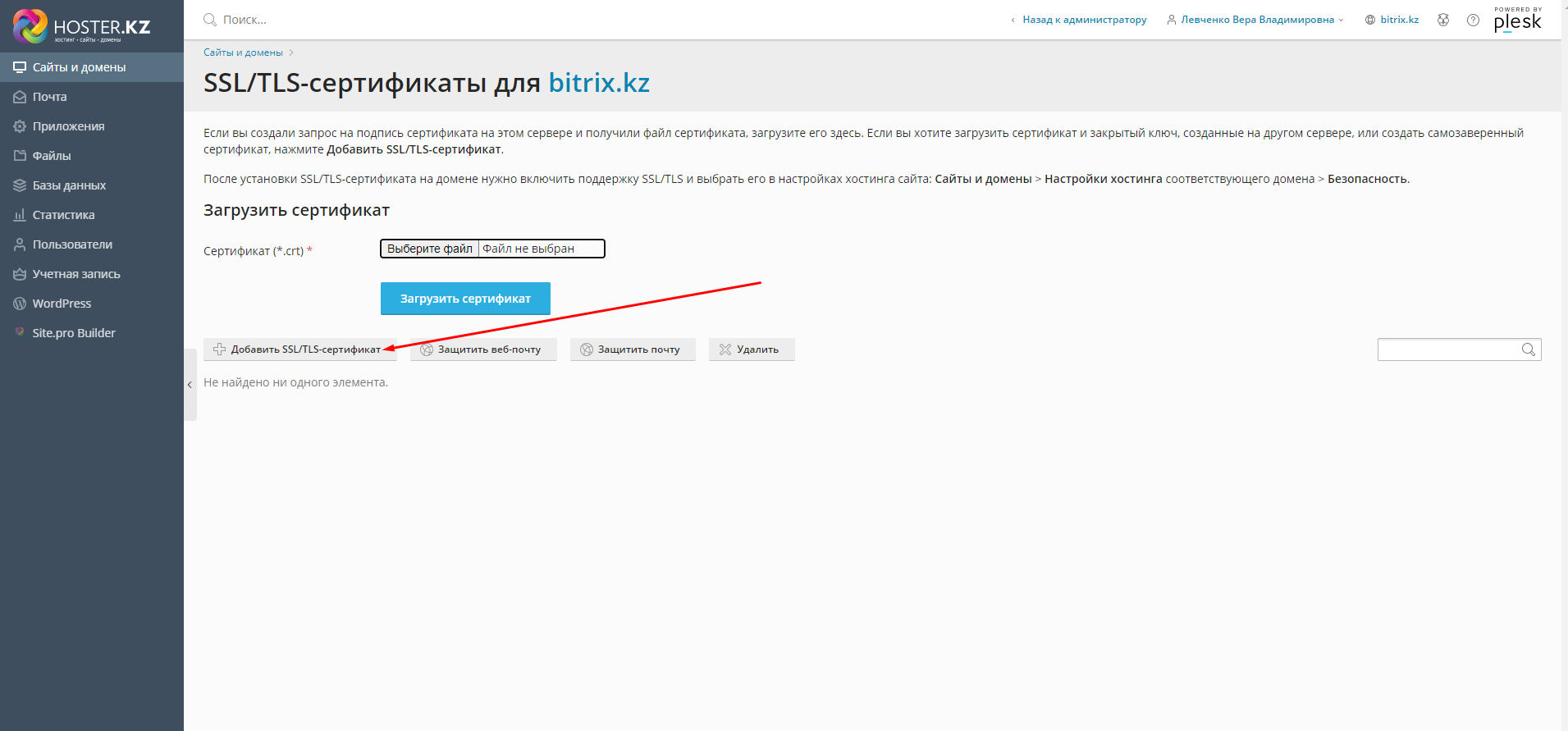Image resolution: width=1568 pixels, height=731 pixels.
Task: Go to Учетная запись in sidebar
Action: 92,274
